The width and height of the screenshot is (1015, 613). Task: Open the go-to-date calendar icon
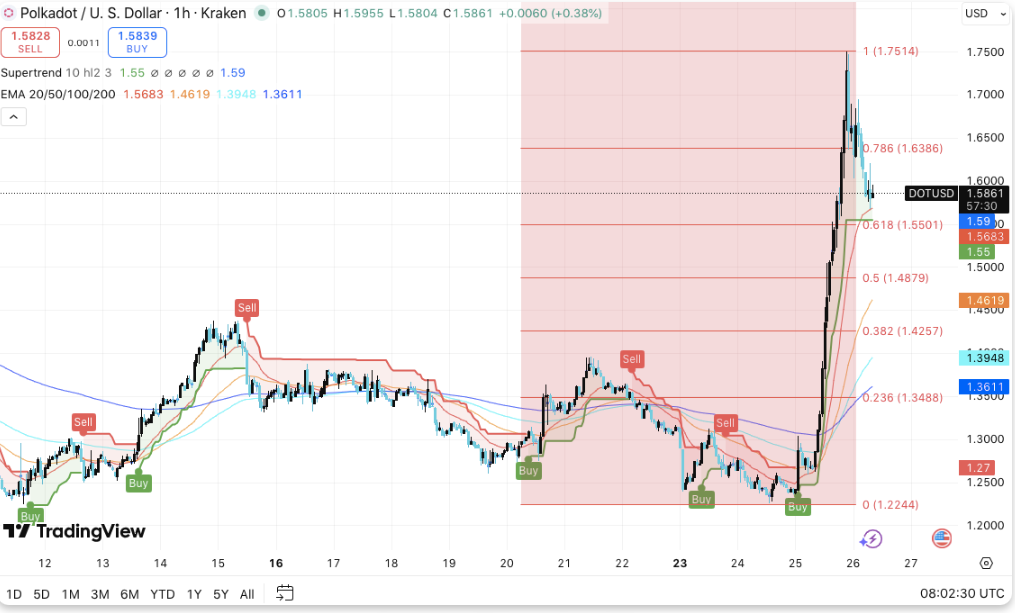click(284, 593)
